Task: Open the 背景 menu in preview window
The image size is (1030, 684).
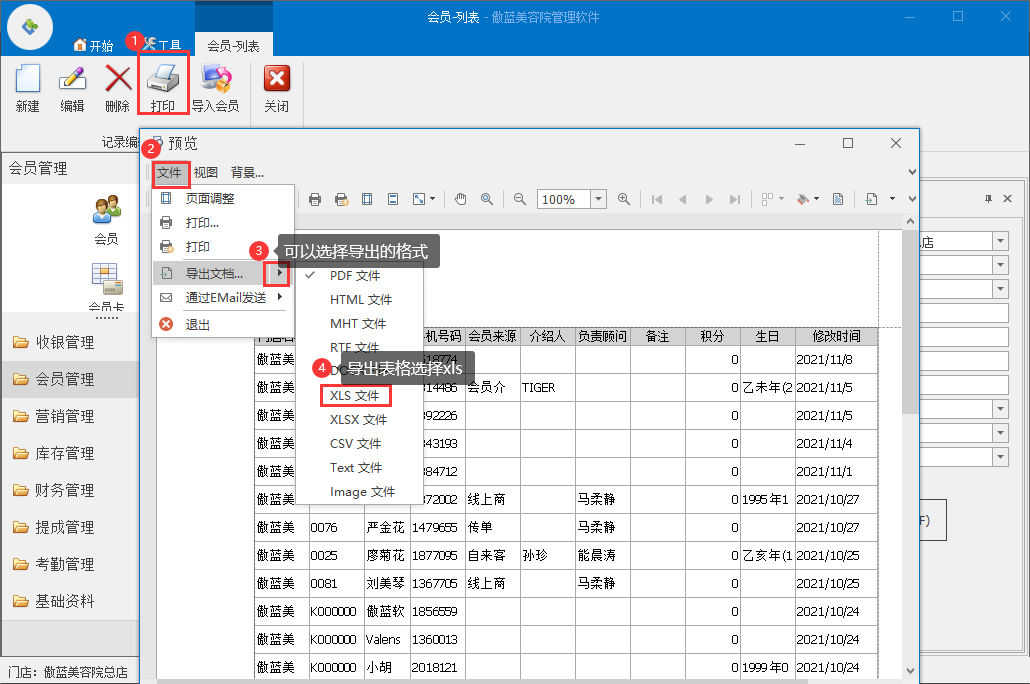Action: pyautogui.click(x=247, y=173)
